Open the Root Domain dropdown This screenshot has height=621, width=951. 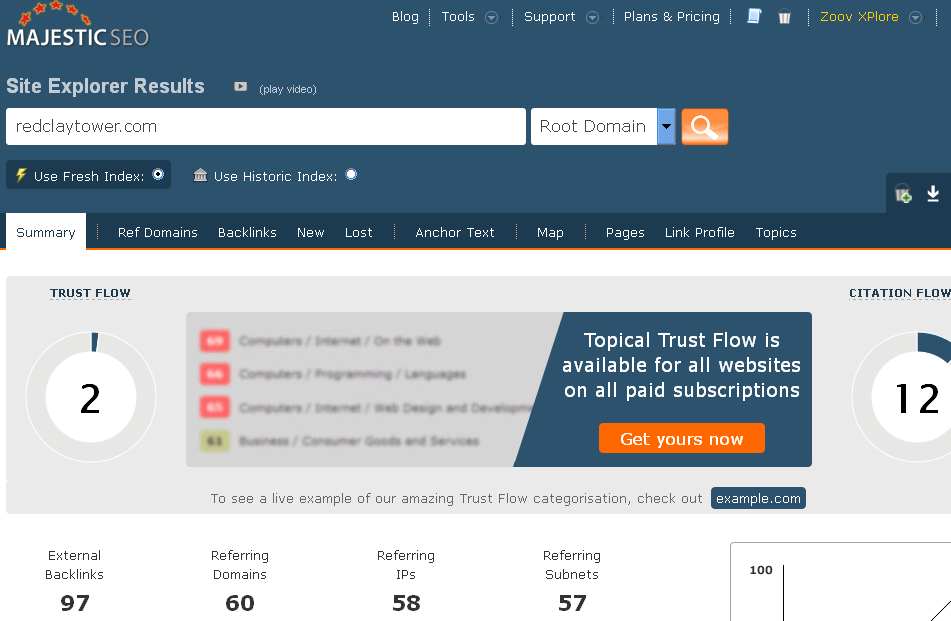[603, 127]
